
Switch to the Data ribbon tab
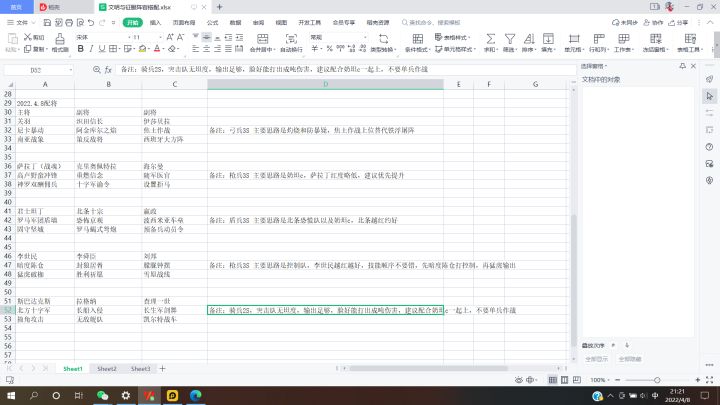tap(235, 22)
